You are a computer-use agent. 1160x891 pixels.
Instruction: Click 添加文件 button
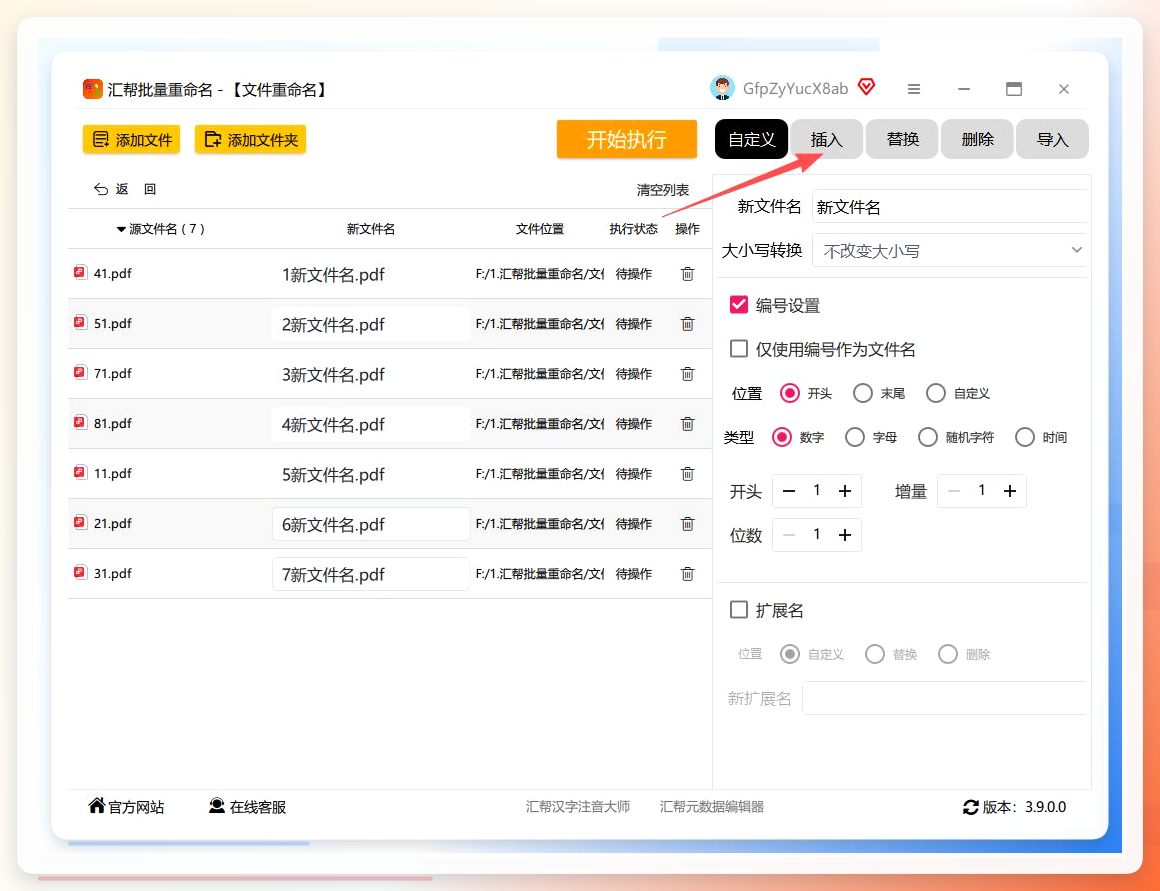coord(132,139)
